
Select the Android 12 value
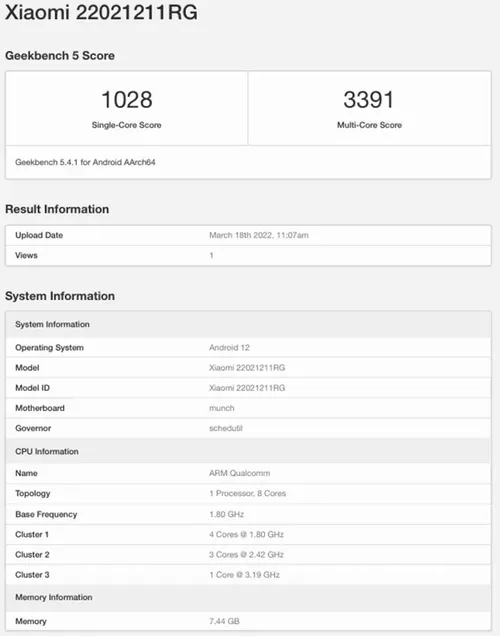click(x=229, y=348)
